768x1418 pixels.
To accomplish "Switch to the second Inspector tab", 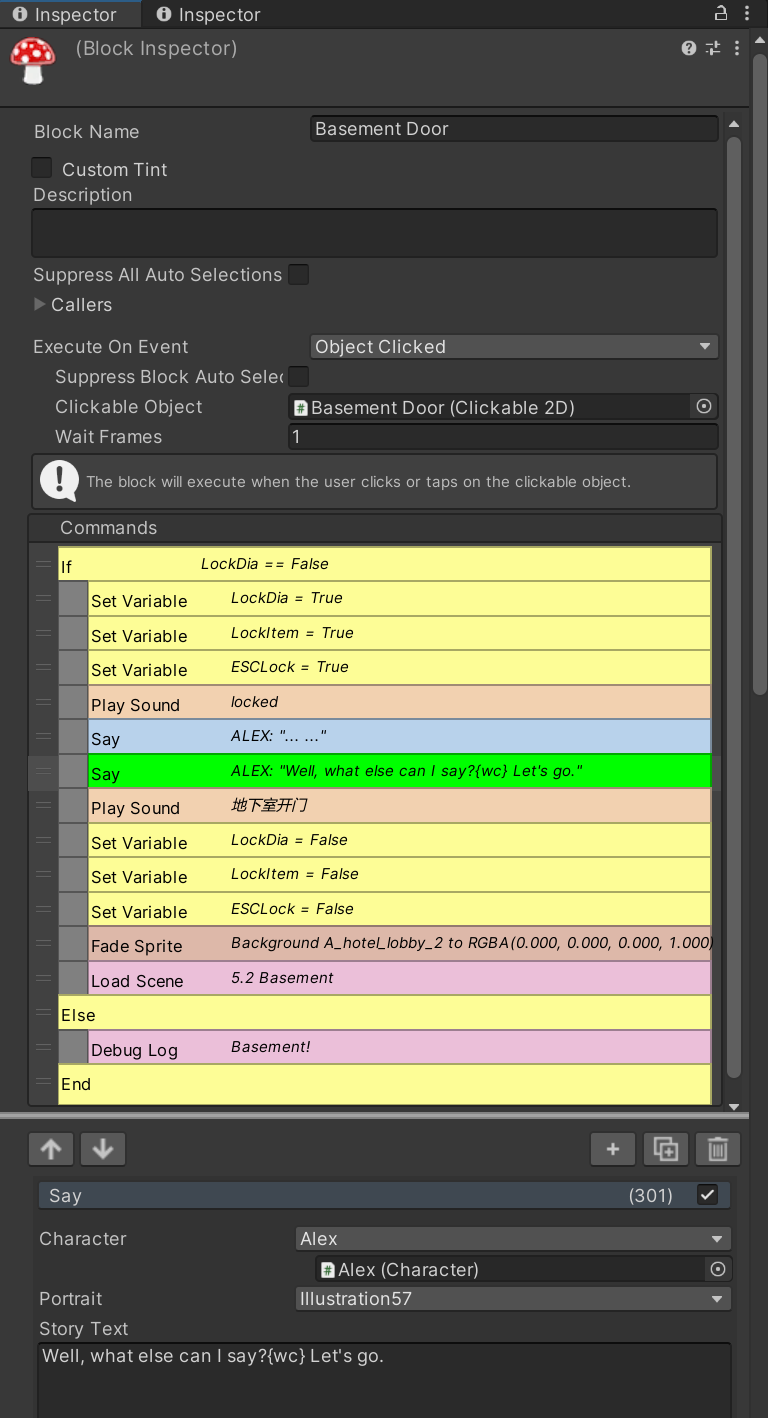I will pos(208,14).
